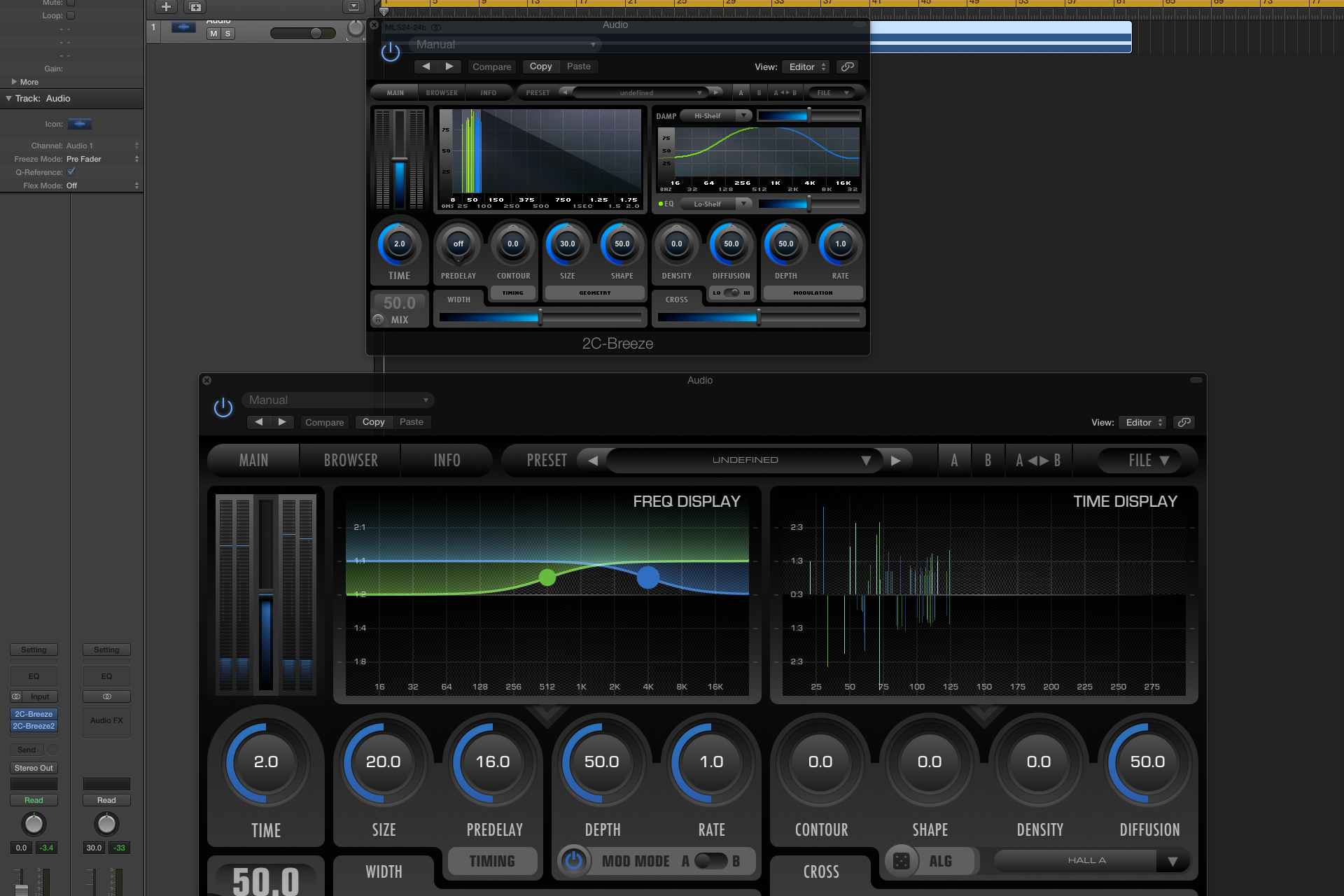Image resolution: width=1344 pixels, height=896 pixels.
Task: Switch to MAIN tab in 2C-Breeze2
Action: 253,461
